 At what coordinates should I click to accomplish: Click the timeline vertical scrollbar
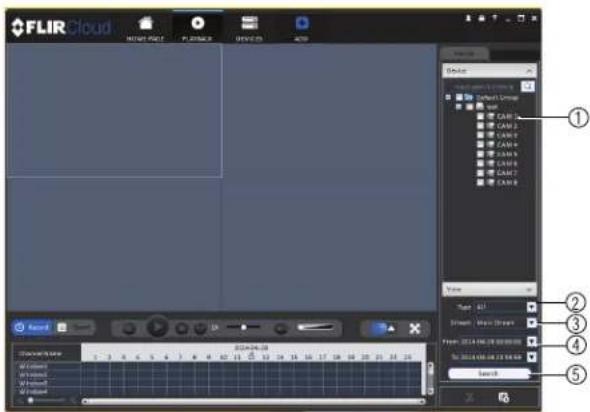[x=430, y=378]
